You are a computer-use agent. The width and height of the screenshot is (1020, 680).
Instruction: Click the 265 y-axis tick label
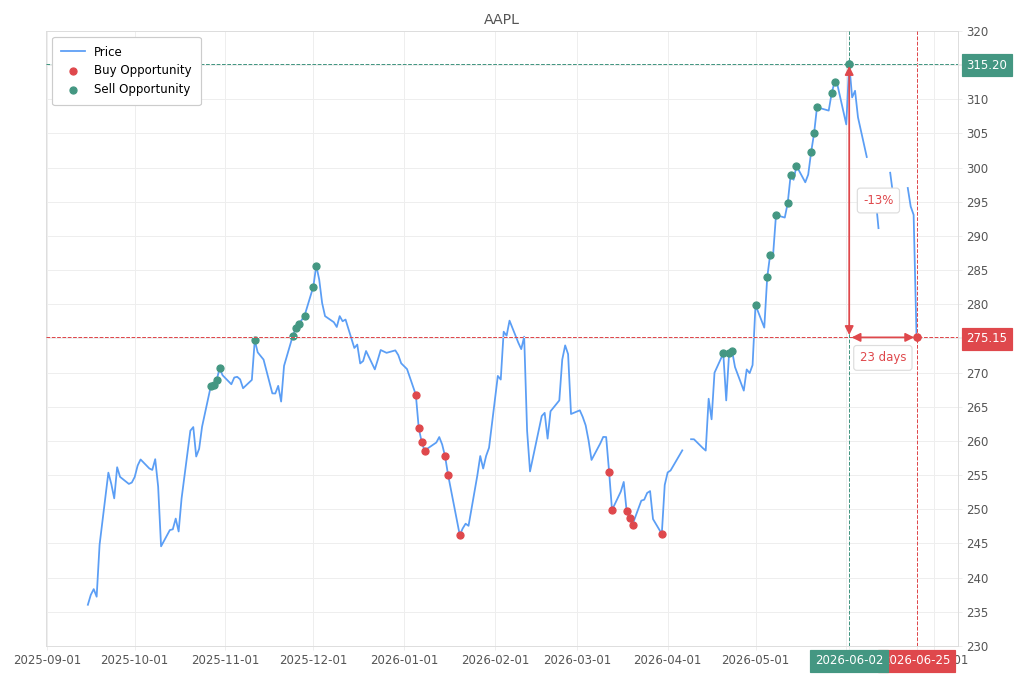point(977,407)
